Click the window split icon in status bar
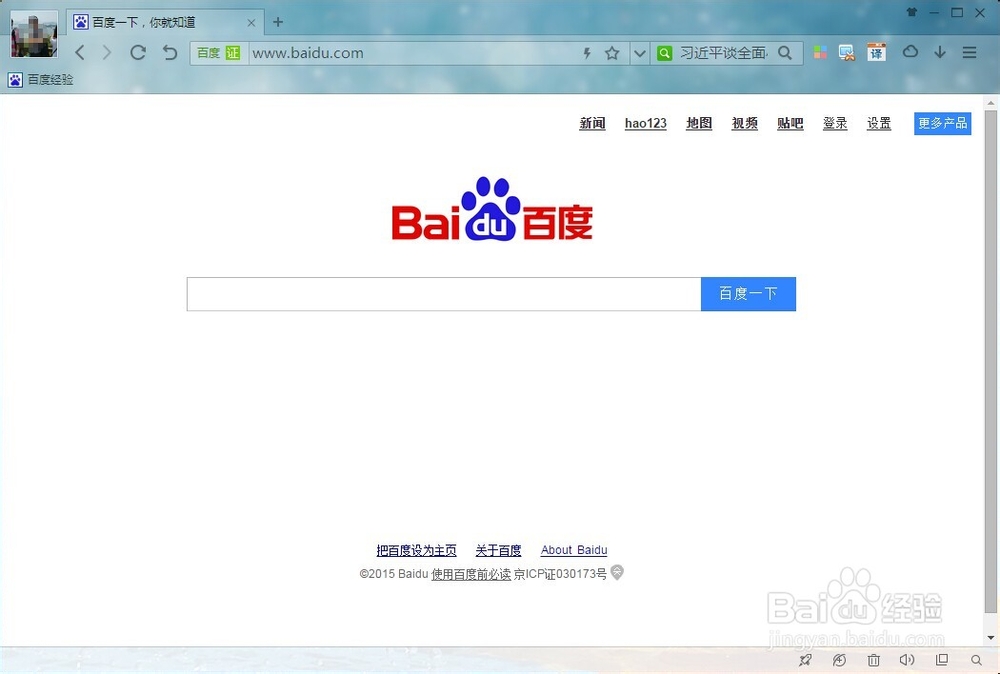This screenshot has width=1000, height=674. (942, 659)
